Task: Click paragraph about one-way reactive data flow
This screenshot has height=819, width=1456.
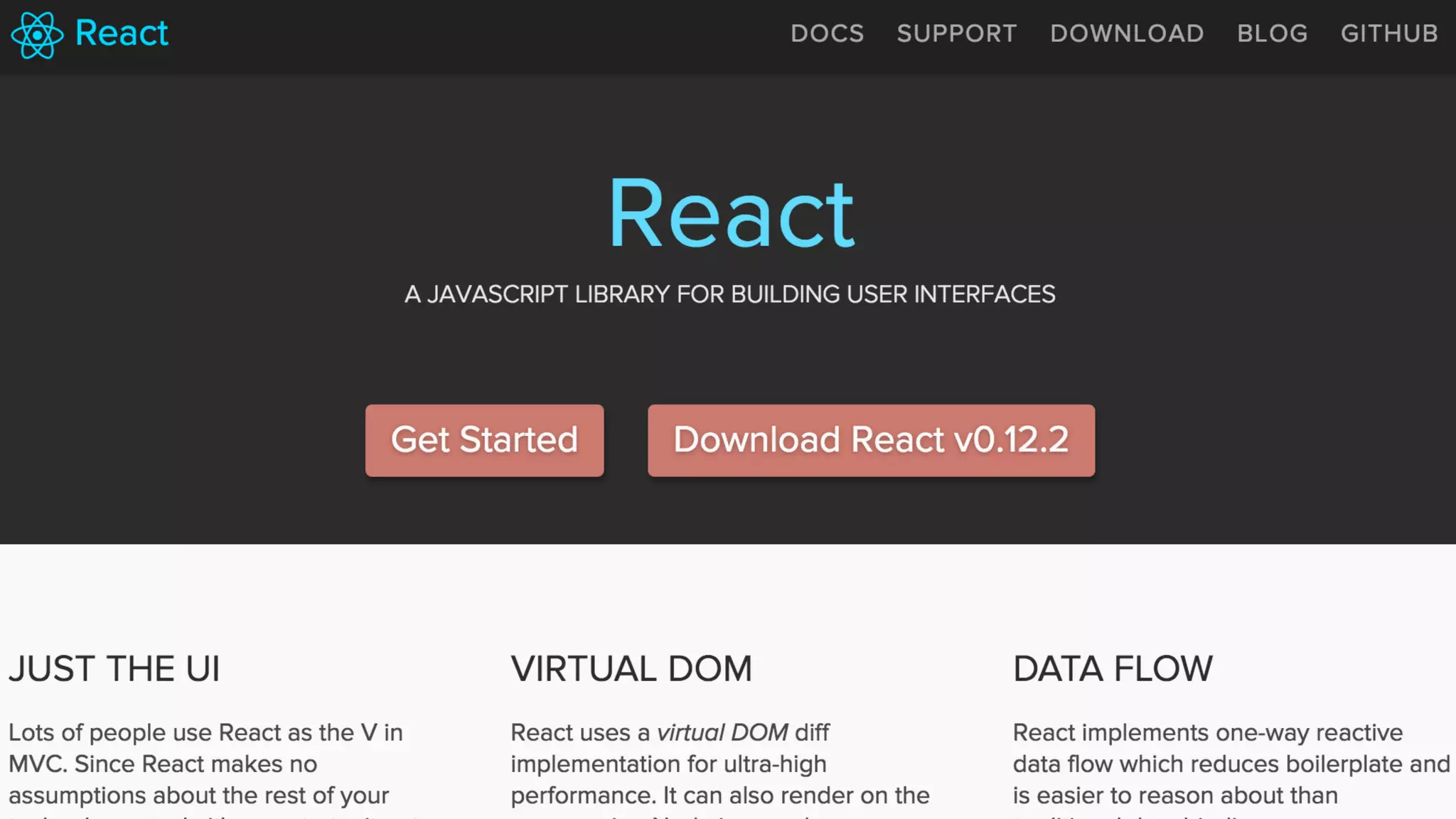Action: [1230, 764]
